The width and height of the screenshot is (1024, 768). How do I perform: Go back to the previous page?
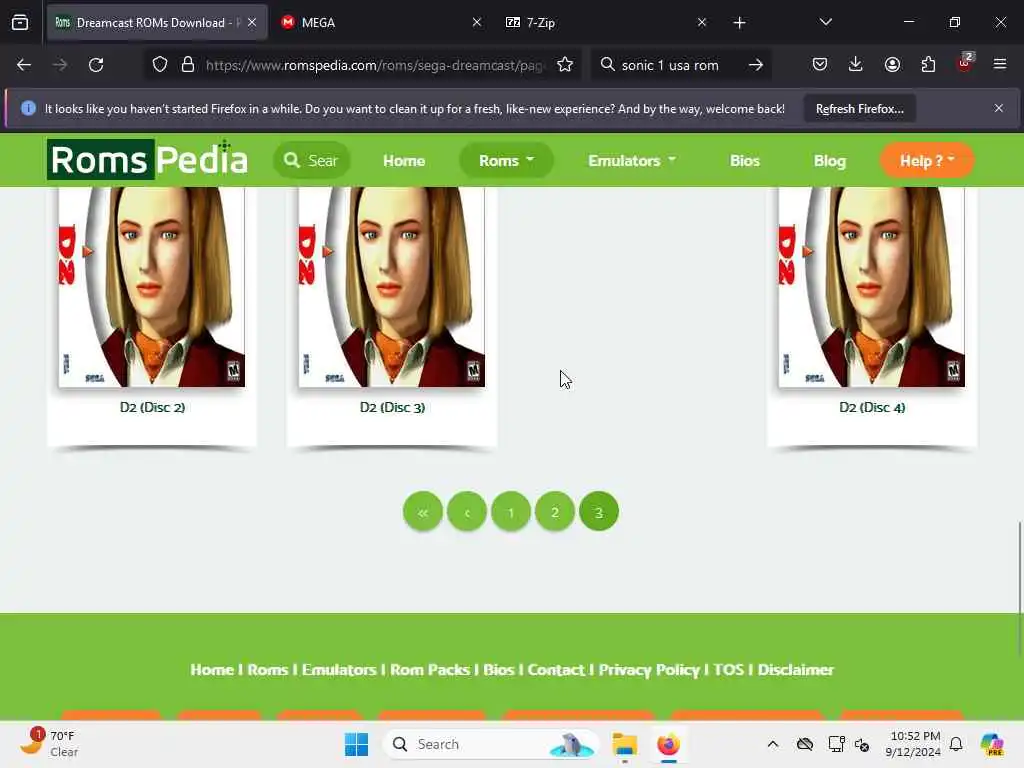(24, 65)
